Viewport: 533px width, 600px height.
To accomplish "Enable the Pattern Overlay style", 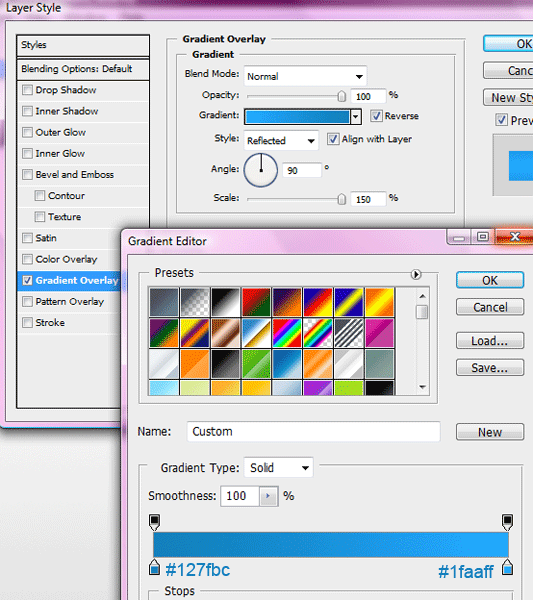I will (x=27, y=302).
